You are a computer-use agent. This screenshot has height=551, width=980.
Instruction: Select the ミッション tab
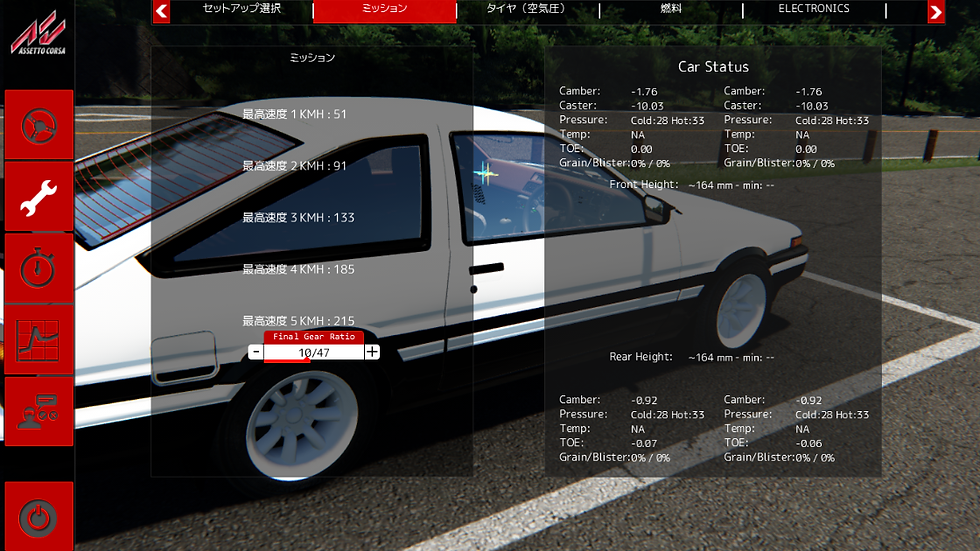pyautogui.click(x=384, y=10)
